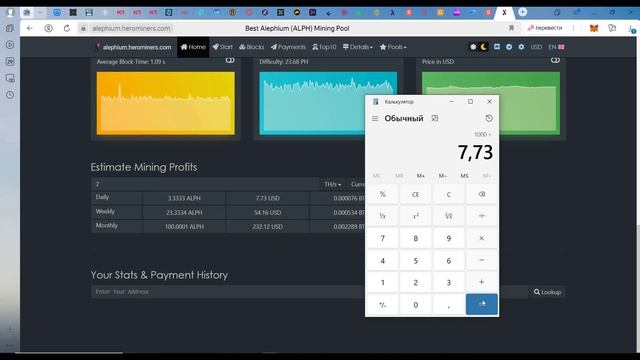The width and height of the screenshot is (640, 360).
Task: Toggle calculator keep-on-top icon
Action: pyautogui.click(x=435, y=118)
